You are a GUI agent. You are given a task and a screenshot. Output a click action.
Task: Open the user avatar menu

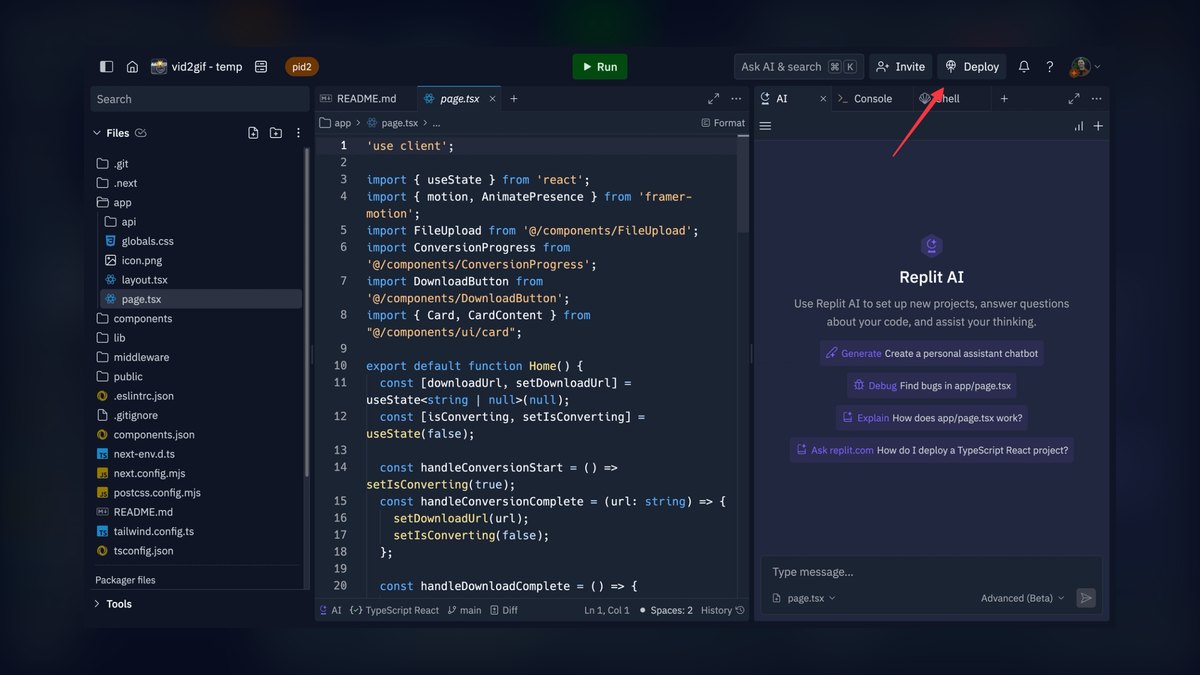click(1084, 67)
